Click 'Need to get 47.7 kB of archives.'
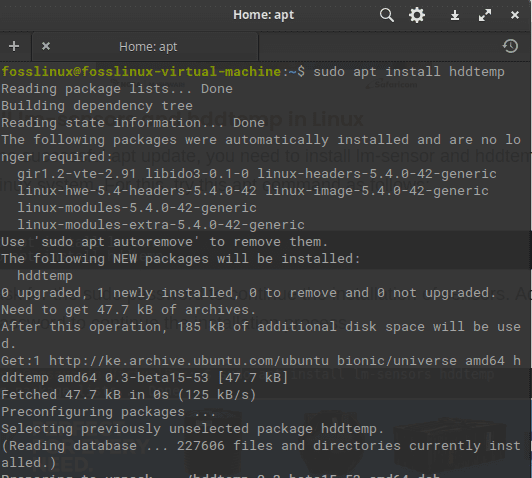532x478 pixels. click(x=129, y=310)
